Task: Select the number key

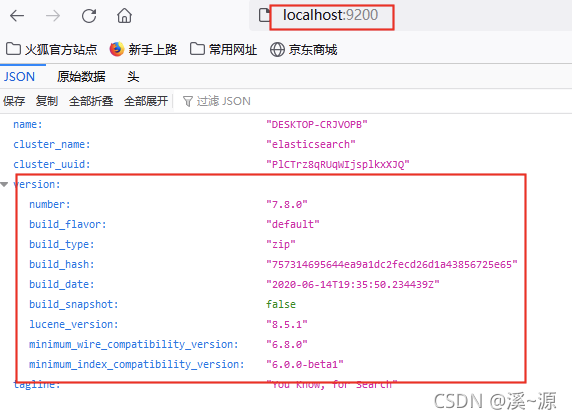Action: [50, 205]
